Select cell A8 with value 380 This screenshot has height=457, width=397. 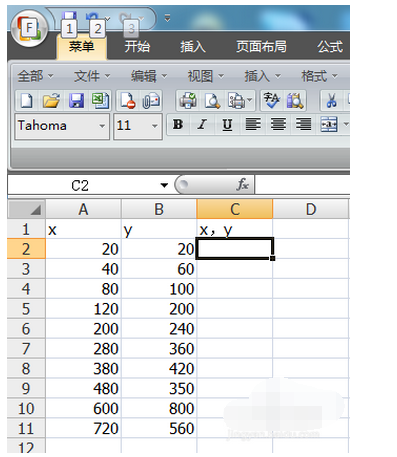click(x=83, y=368)
